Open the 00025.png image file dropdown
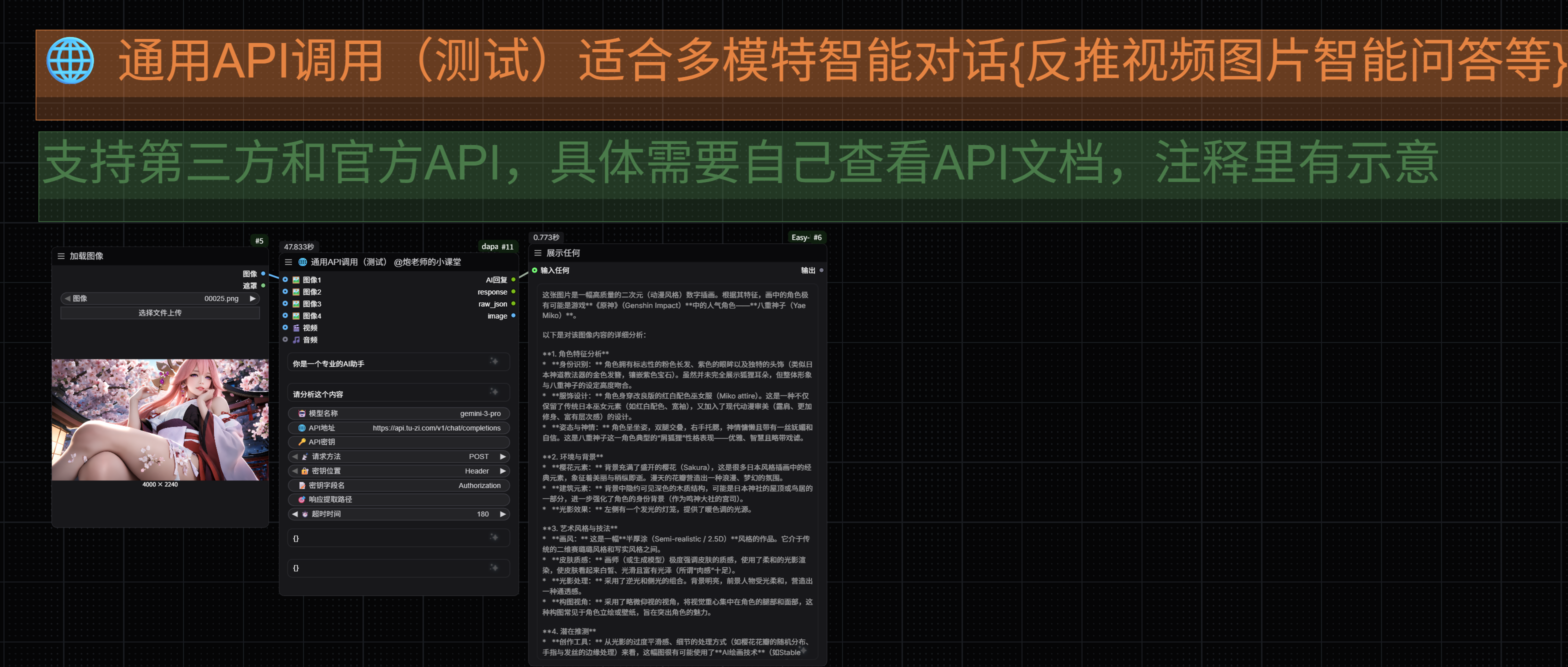The image size is (1568, 667). pyautogui.click(x=160, y=299)
